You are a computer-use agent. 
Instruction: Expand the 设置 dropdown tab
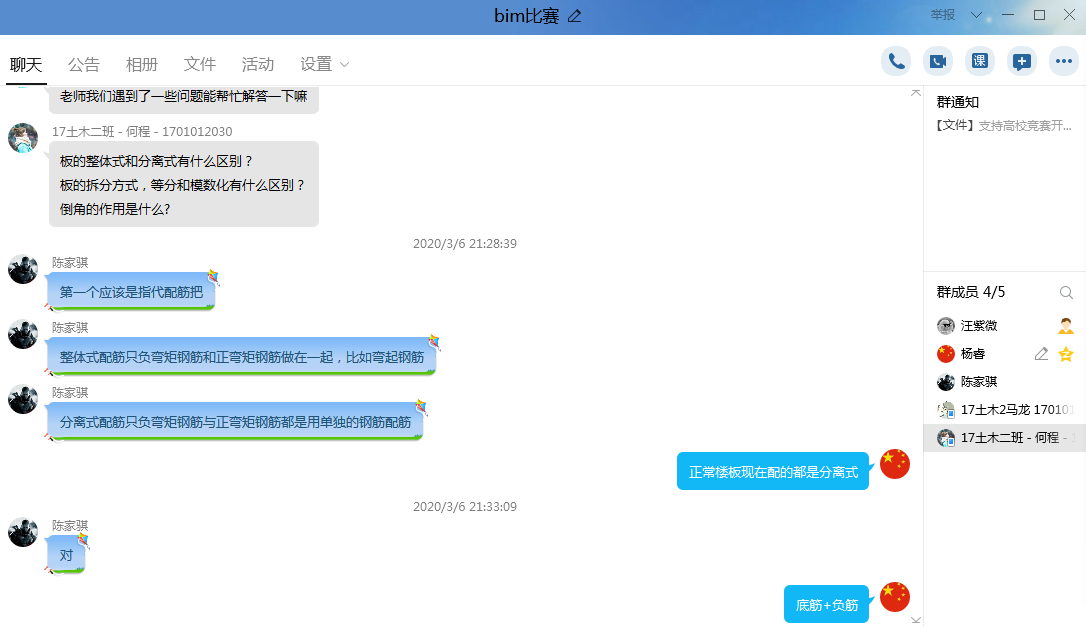click(325, 64)
